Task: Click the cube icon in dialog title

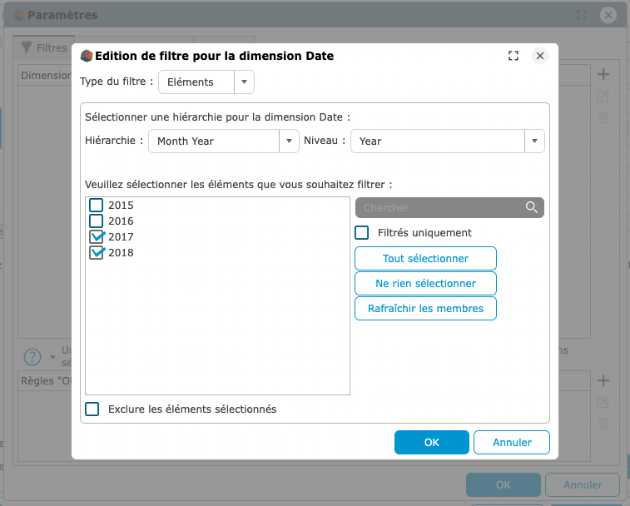Action: click(x=86, y=56)
